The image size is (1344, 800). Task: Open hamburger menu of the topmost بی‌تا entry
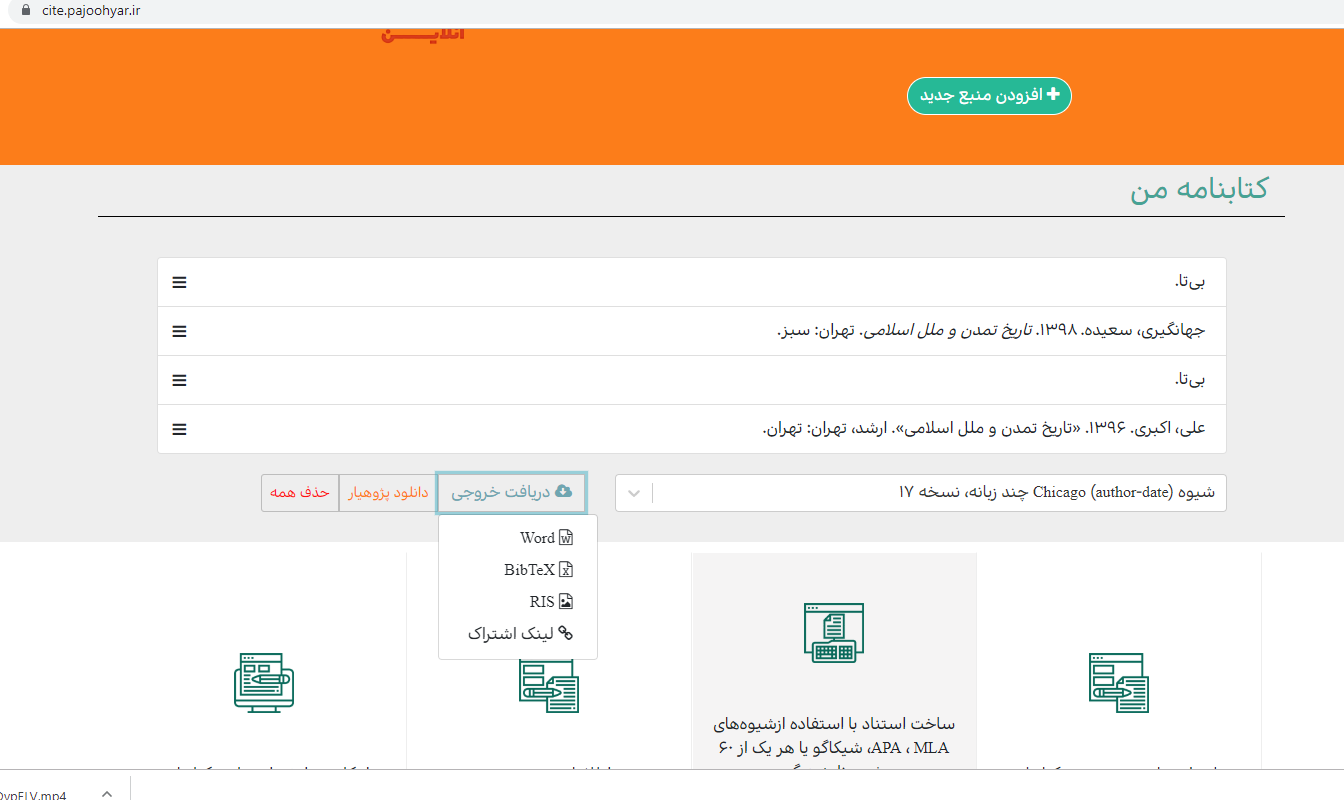point(179,282)
